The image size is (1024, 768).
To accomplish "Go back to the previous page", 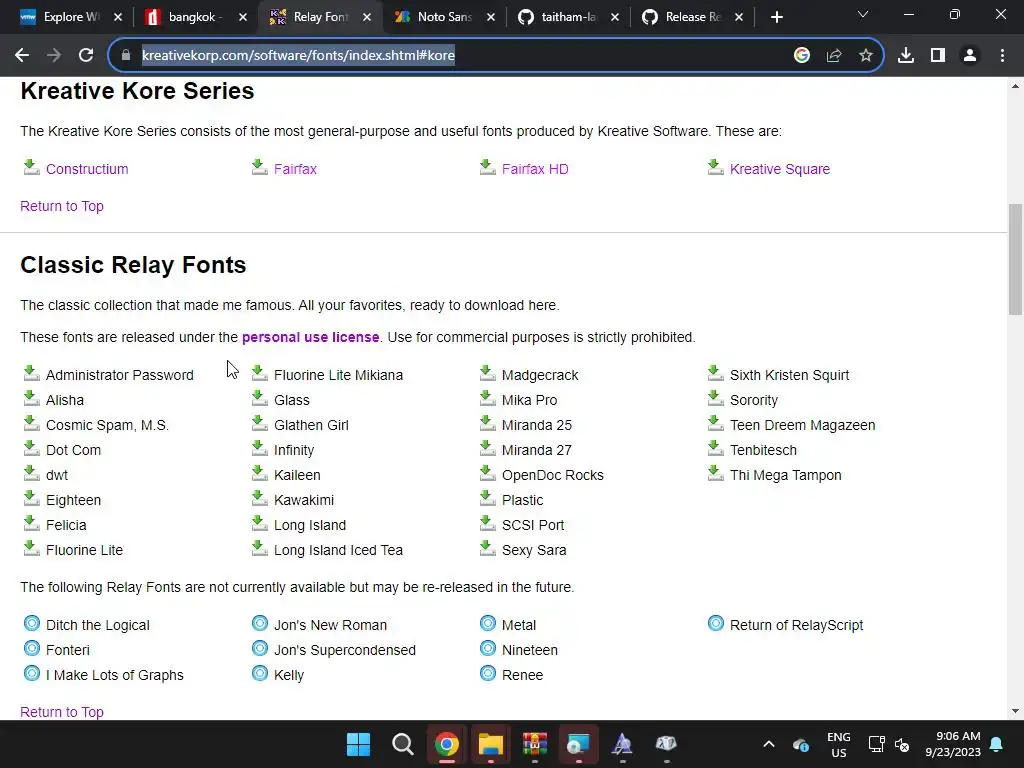I will pos(22,55).
